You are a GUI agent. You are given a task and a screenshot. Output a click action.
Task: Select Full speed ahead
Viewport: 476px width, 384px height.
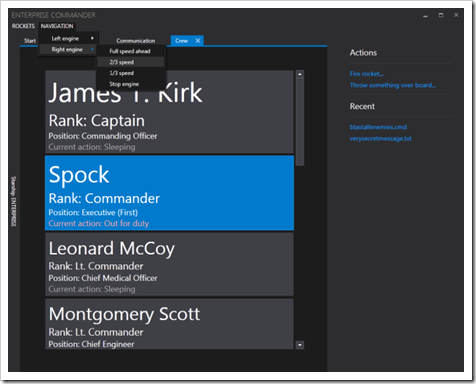pyautogui.click(x=130, y=51)
